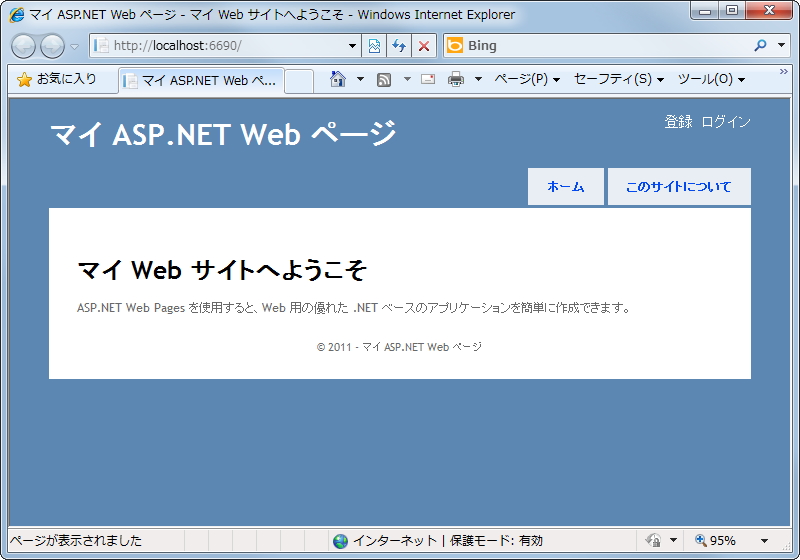Click the privacy report status icon
Viewport: 800px width, 560px height.
tap(653, 540)
